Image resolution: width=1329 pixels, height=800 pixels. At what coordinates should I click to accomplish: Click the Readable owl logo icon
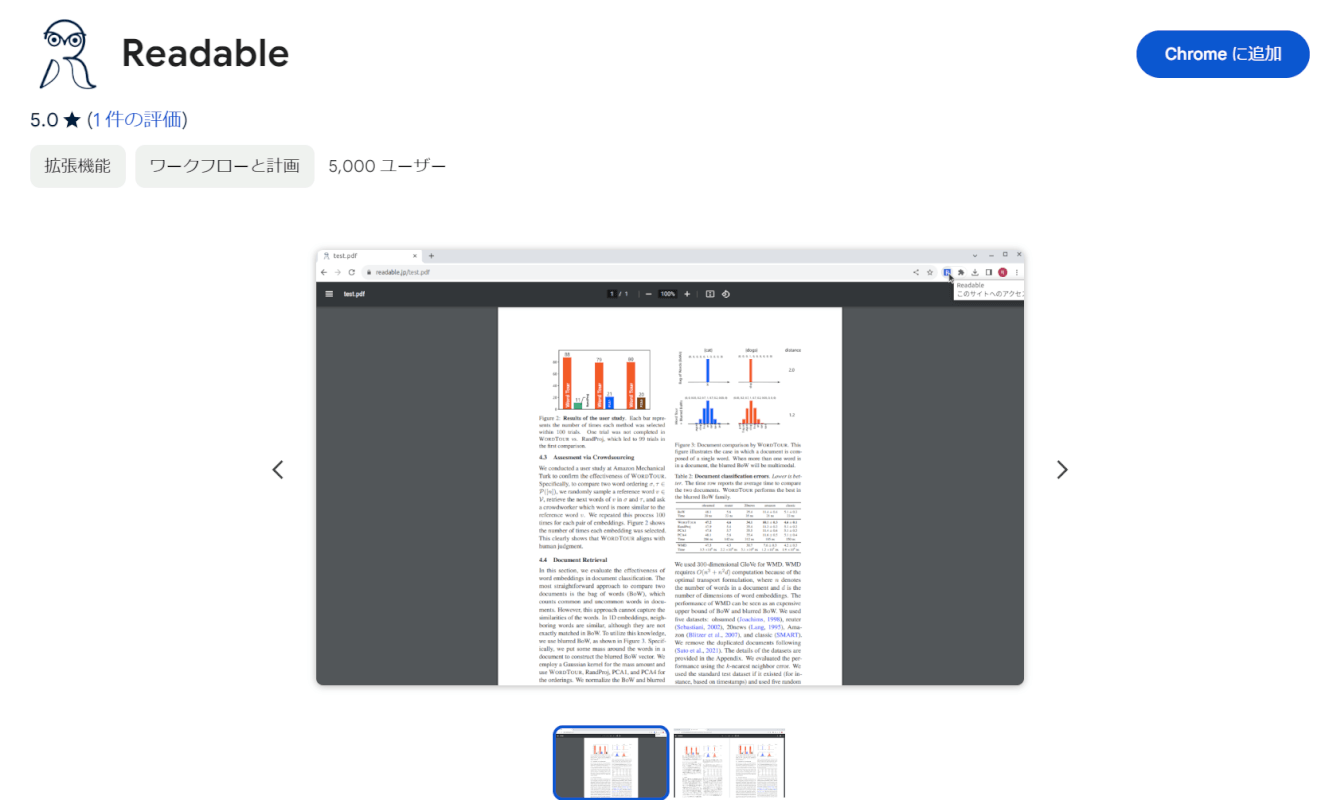pos(68,54)
